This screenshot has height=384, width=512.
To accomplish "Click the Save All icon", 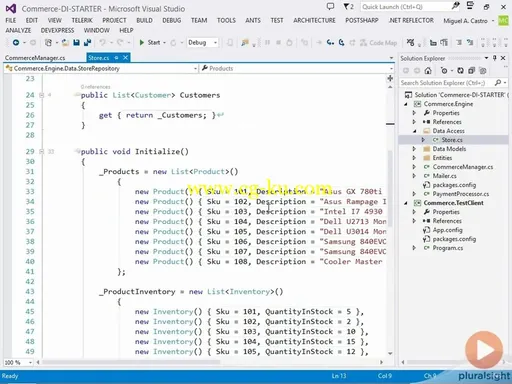I will coord(88,43).
